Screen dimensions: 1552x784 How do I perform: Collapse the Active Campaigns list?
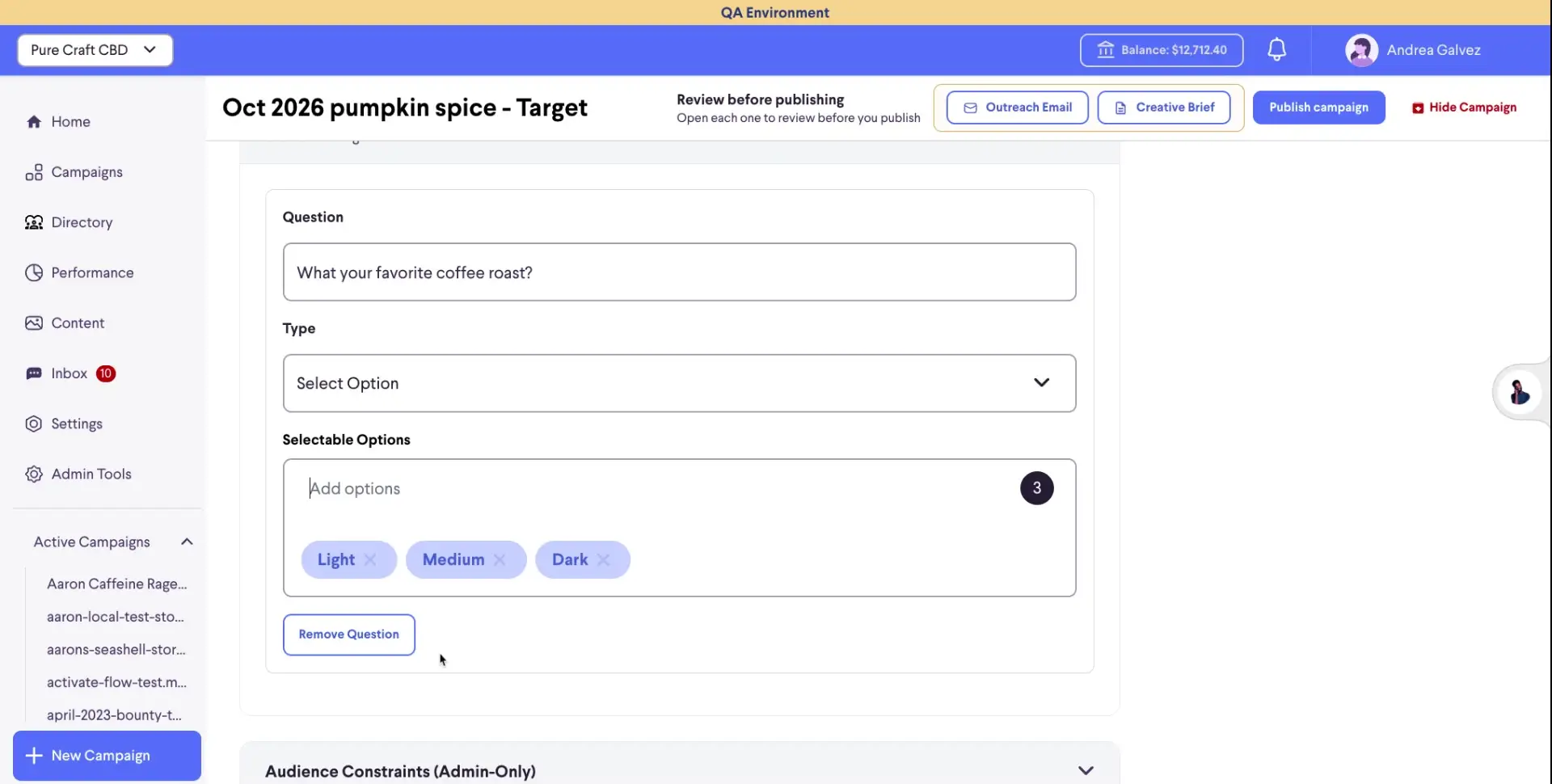tap(187, 542)
